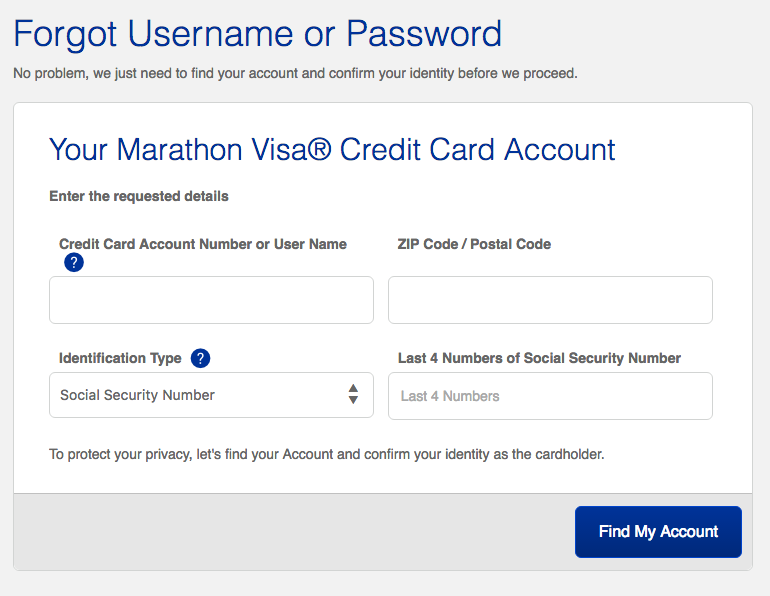770x596 pixels.
Task: Click the To protect your privacy notice text
Action: pyautogui.click(x=327, y=454)
